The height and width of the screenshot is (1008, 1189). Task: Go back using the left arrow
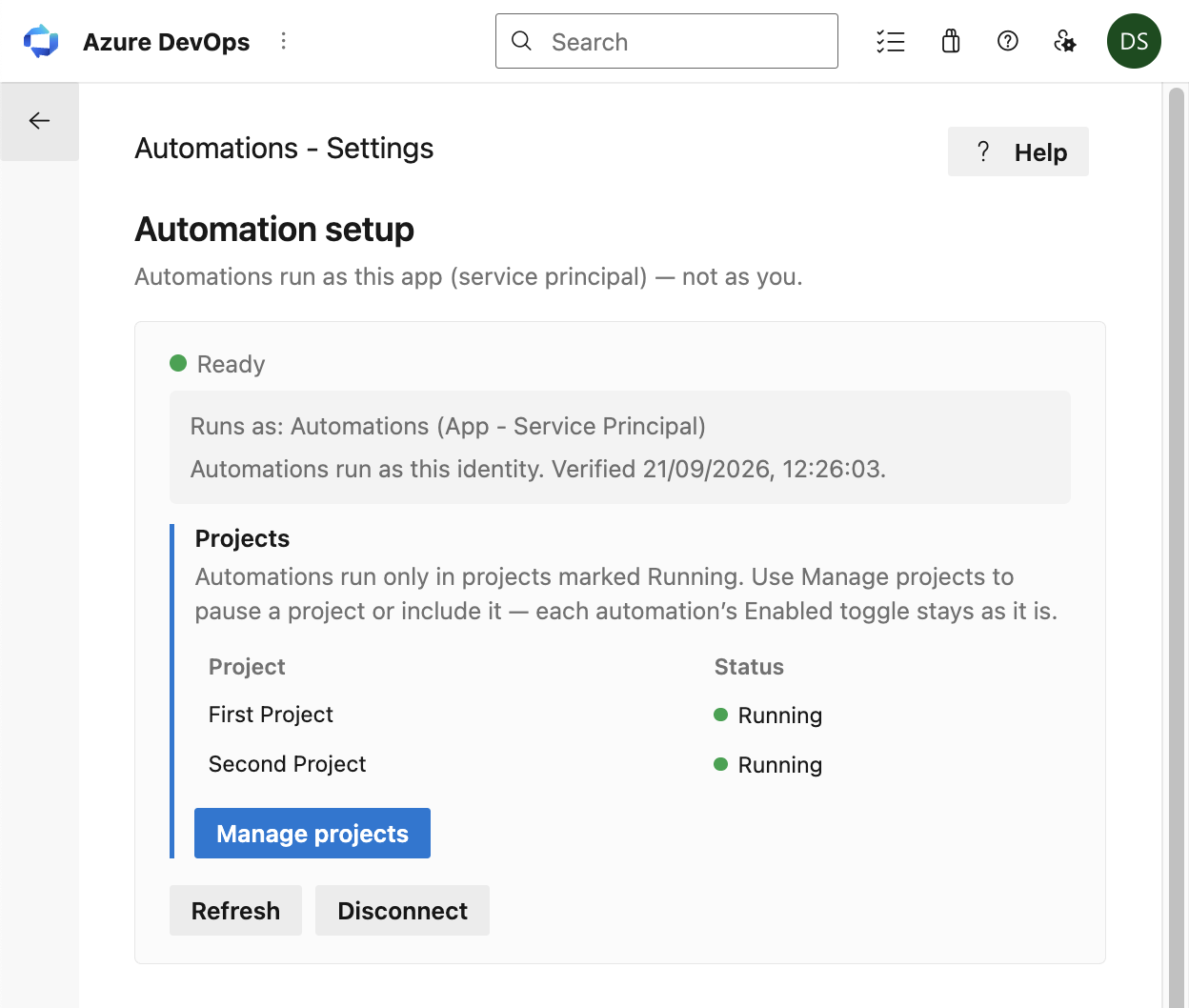pos(39,121)
